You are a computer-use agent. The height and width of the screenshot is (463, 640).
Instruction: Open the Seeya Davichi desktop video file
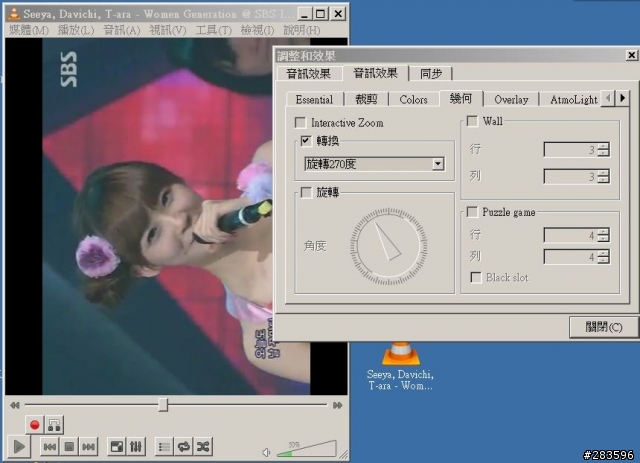tap(400, 366)
